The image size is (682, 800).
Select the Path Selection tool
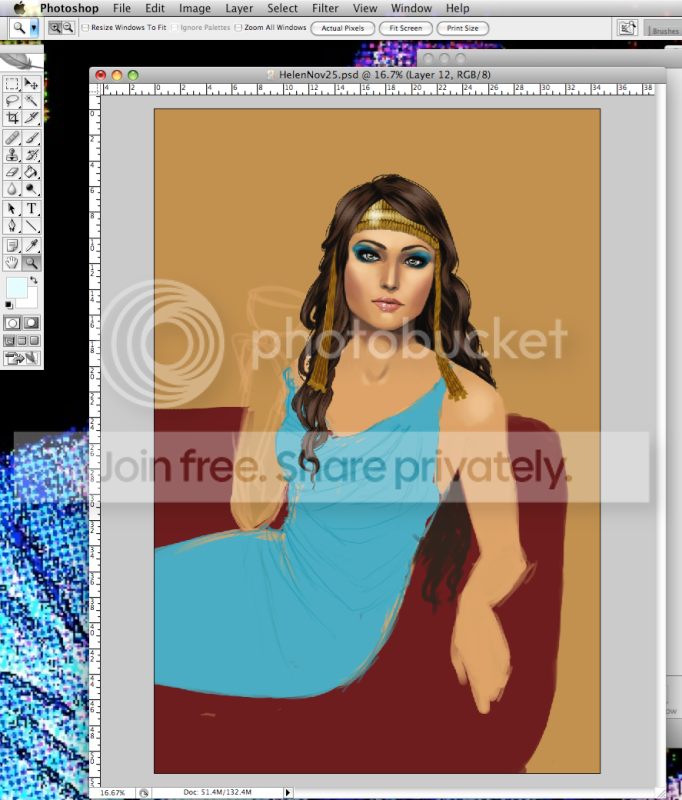pyautogui.click(x=12, y=209)
